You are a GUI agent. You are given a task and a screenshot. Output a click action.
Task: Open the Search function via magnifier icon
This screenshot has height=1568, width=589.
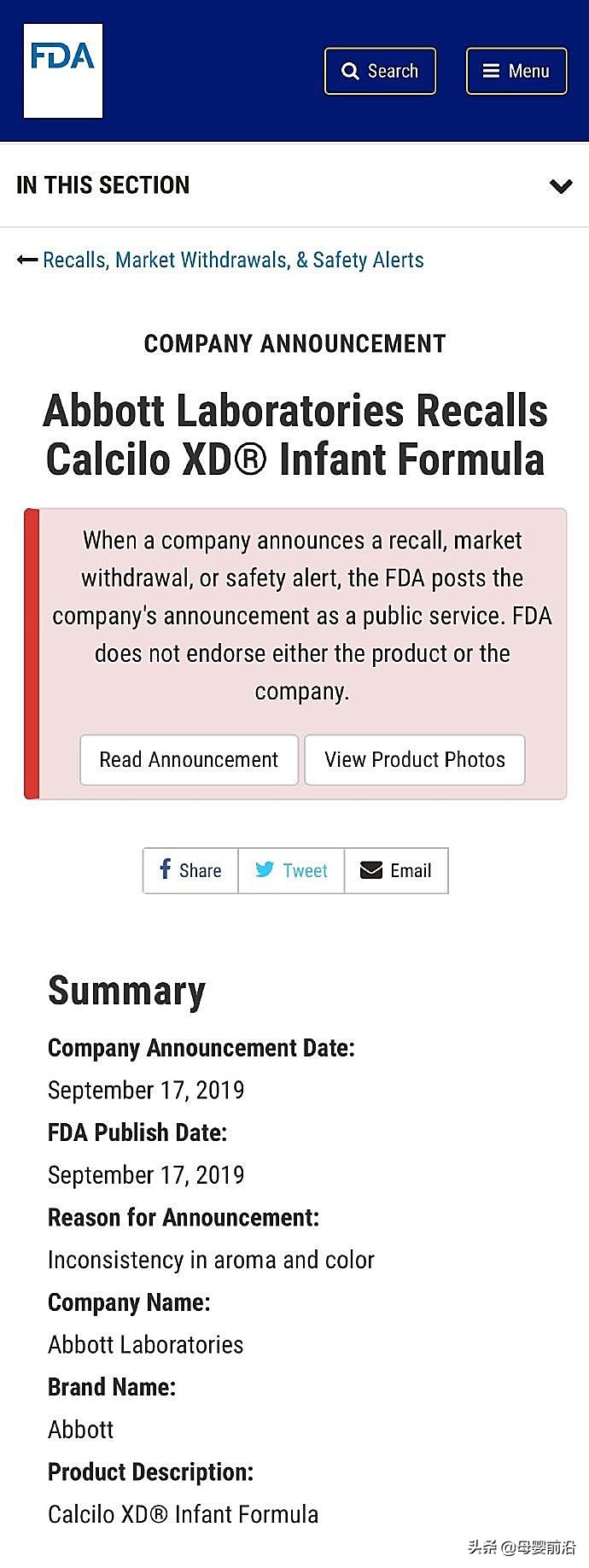pyautogui.click(x=350, y=71)
